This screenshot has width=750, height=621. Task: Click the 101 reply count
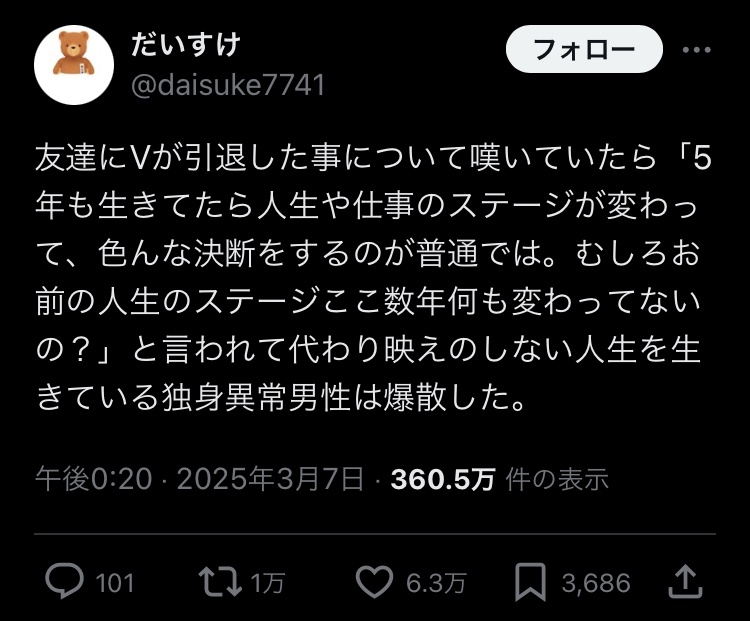(115, 583)
